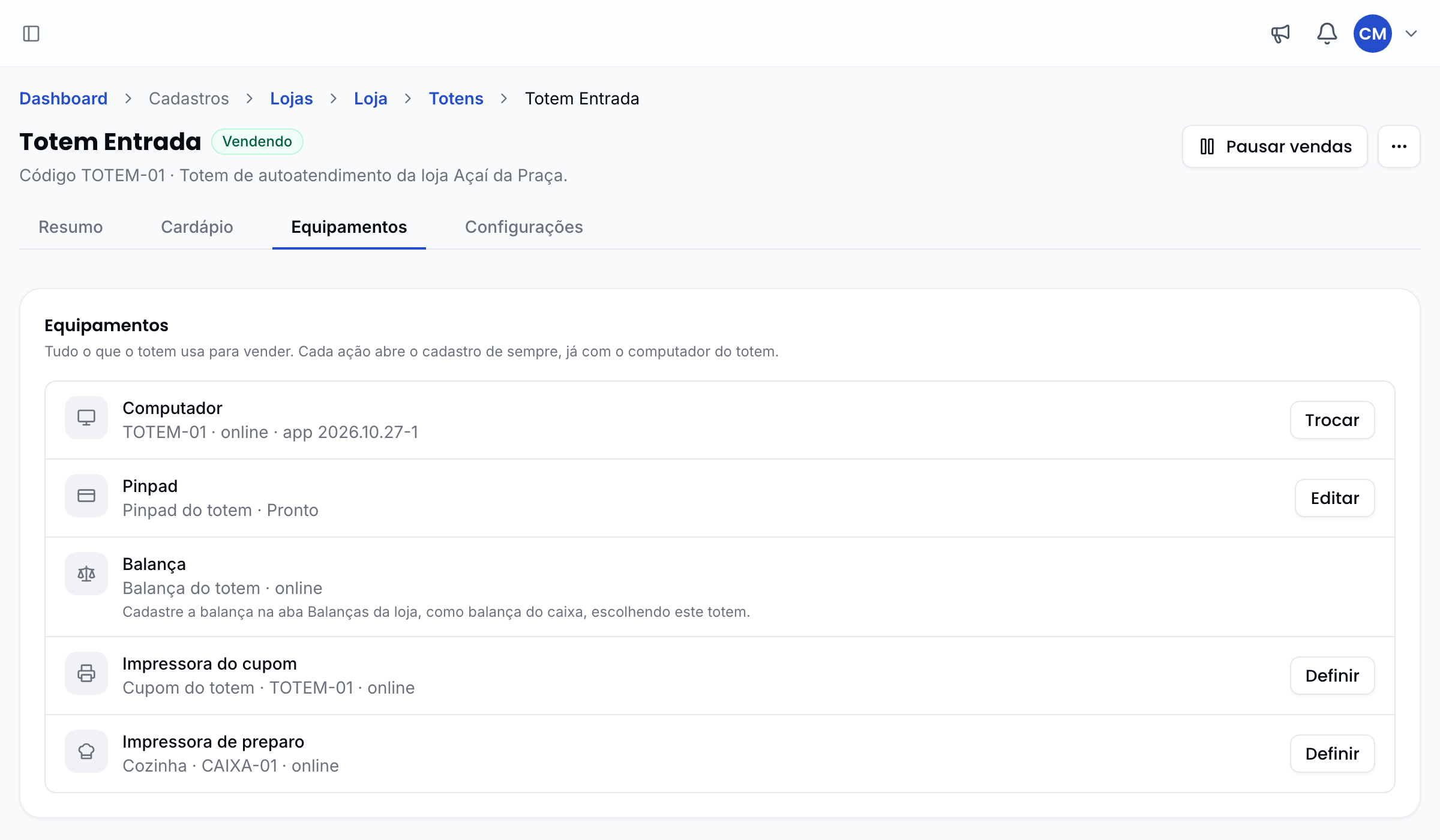Click 'Balança do totem · online' text
This screenshot has width=1440, height=840.
(223, 588)
